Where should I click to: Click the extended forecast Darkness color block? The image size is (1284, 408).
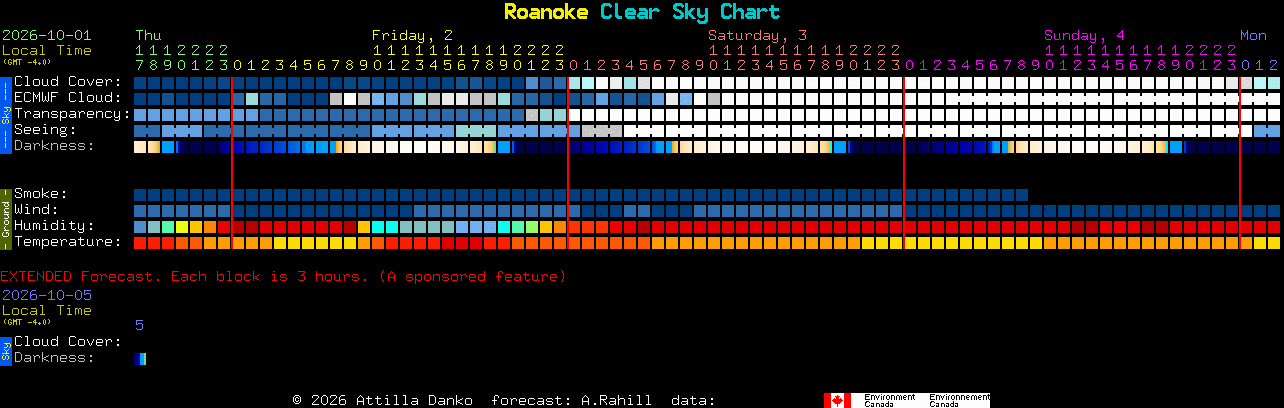pos(140,358)
